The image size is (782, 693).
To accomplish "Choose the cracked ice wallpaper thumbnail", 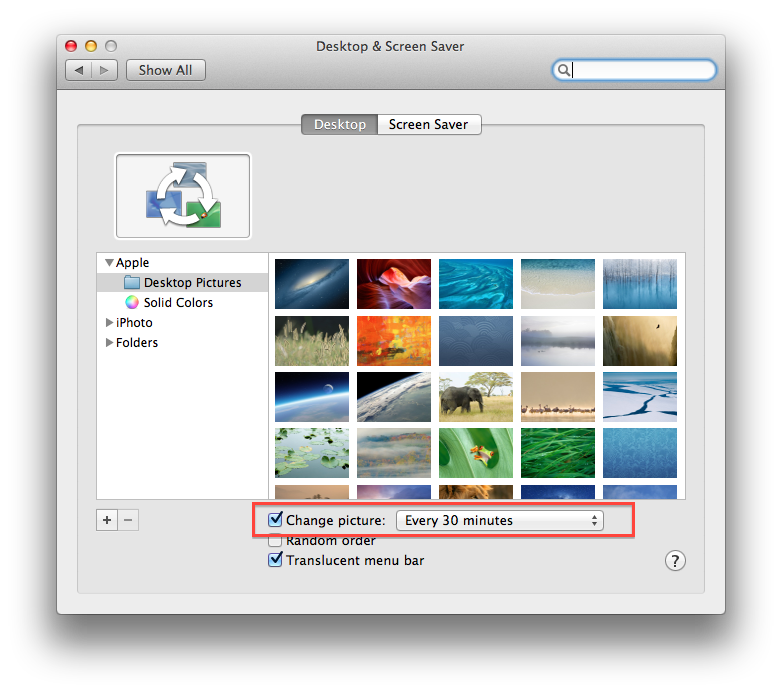I will (640, 397).
